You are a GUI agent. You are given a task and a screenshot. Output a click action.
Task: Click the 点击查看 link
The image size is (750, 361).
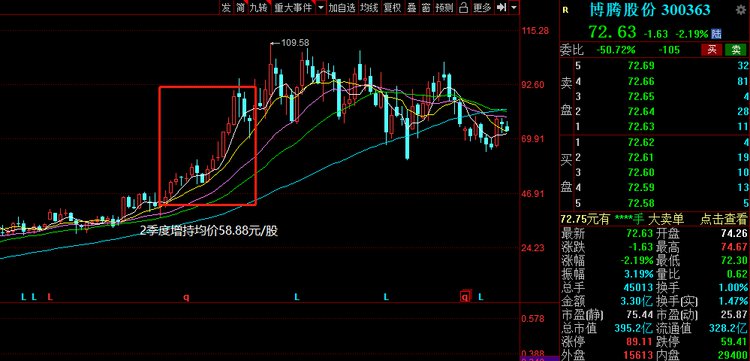(724, 219)
